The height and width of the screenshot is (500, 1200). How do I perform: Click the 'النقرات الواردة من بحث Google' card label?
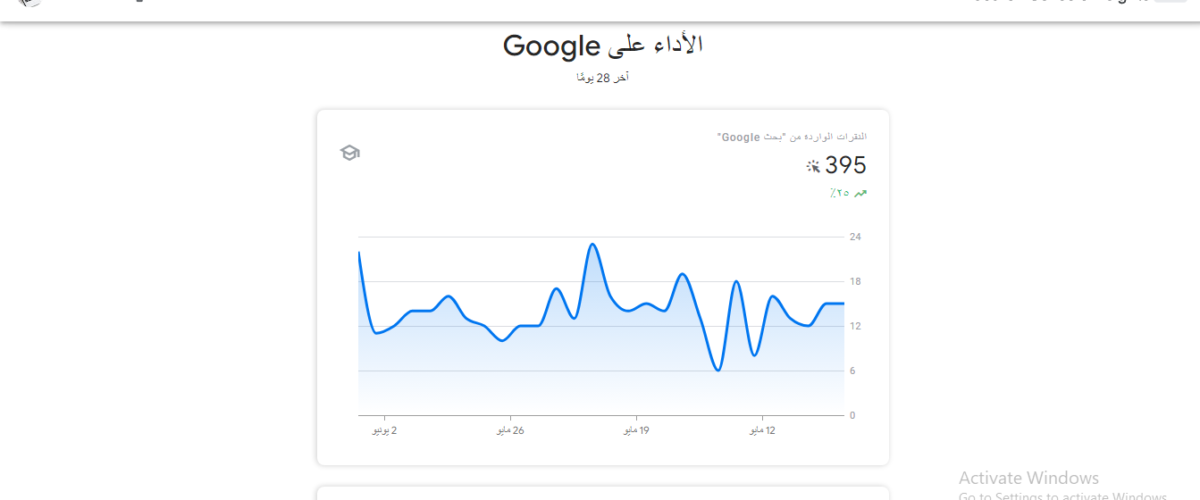792,136
